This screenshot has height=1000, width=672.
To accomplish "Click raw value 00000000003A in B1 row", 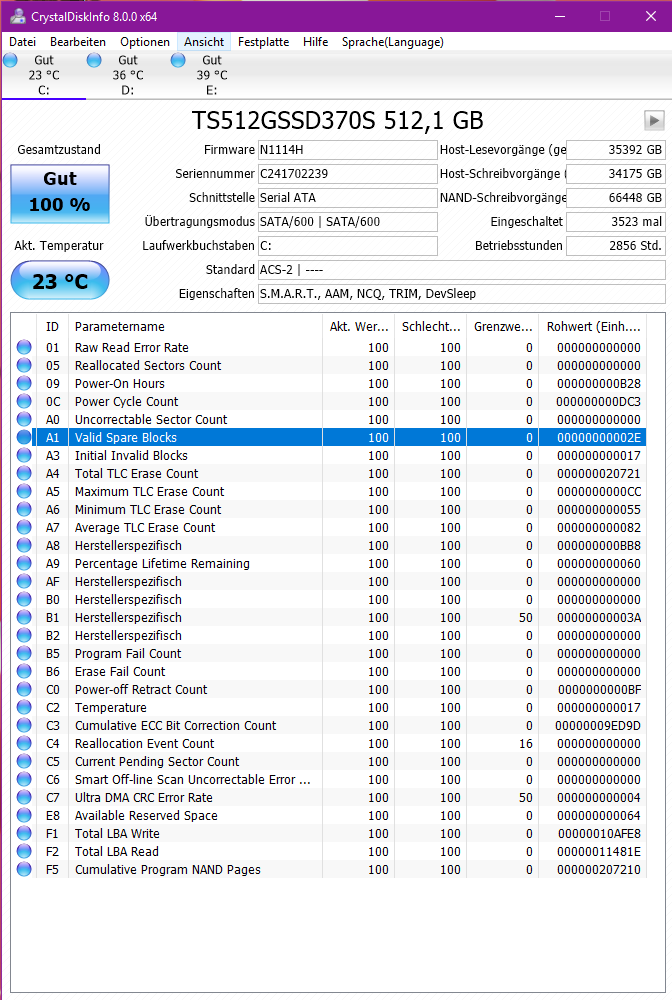I will pos(599,617).
